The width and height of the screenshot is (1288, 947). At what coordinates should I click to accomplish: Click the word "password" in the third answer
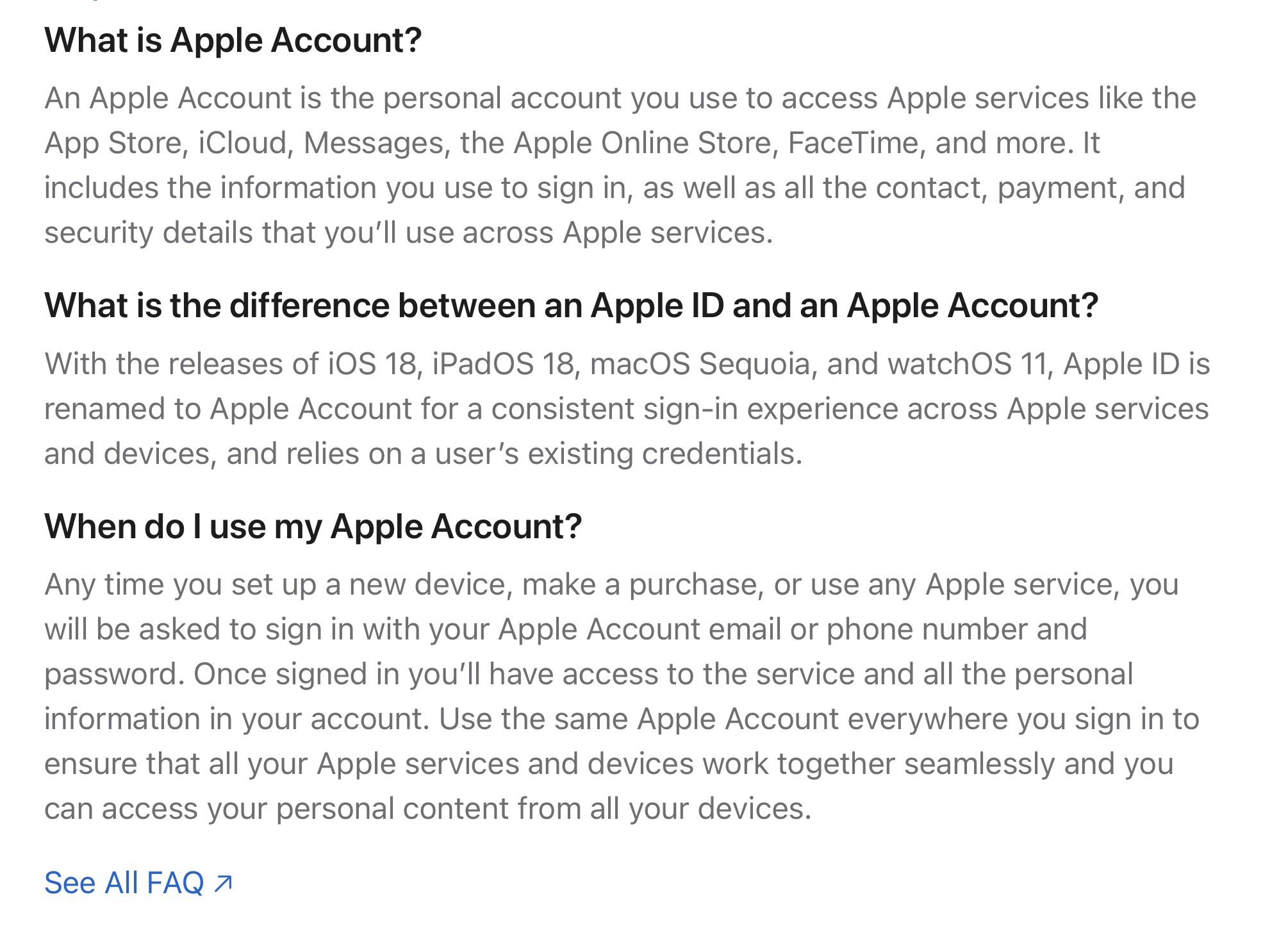tap(110, 675)
